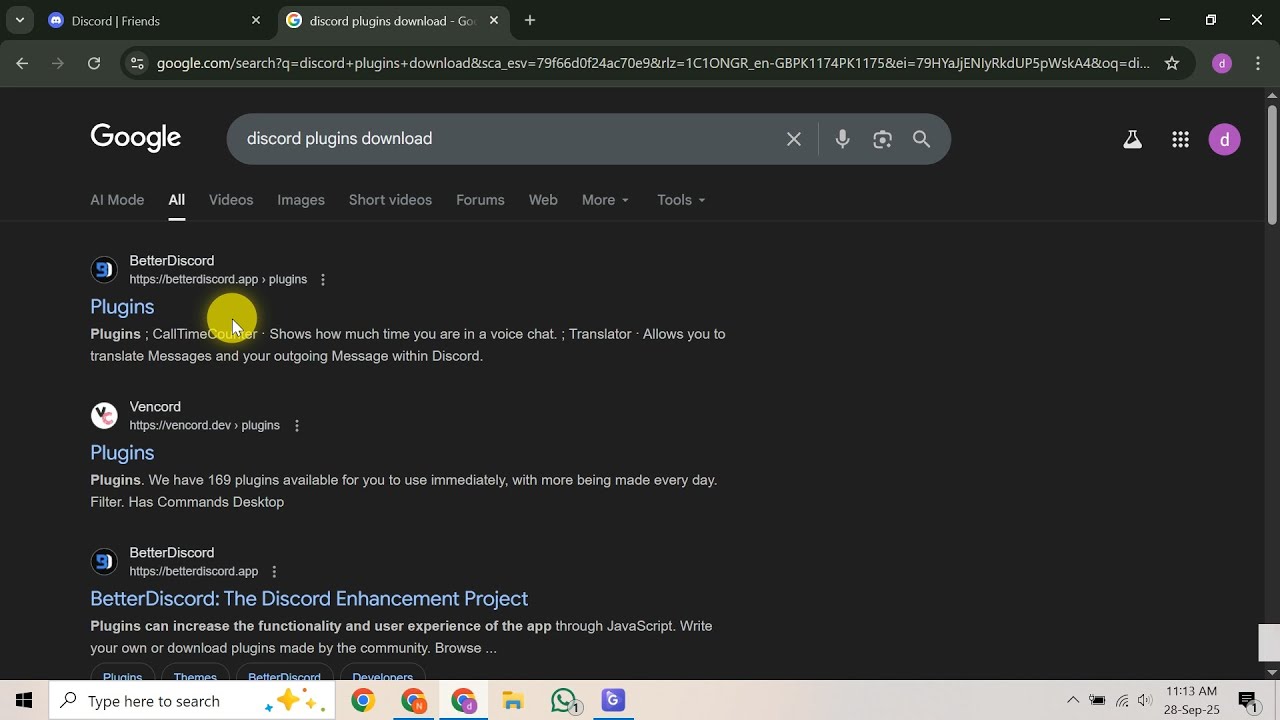Open first Chrome icon in taskbar
1280x720 pixels.
click(x=363, y=701)
